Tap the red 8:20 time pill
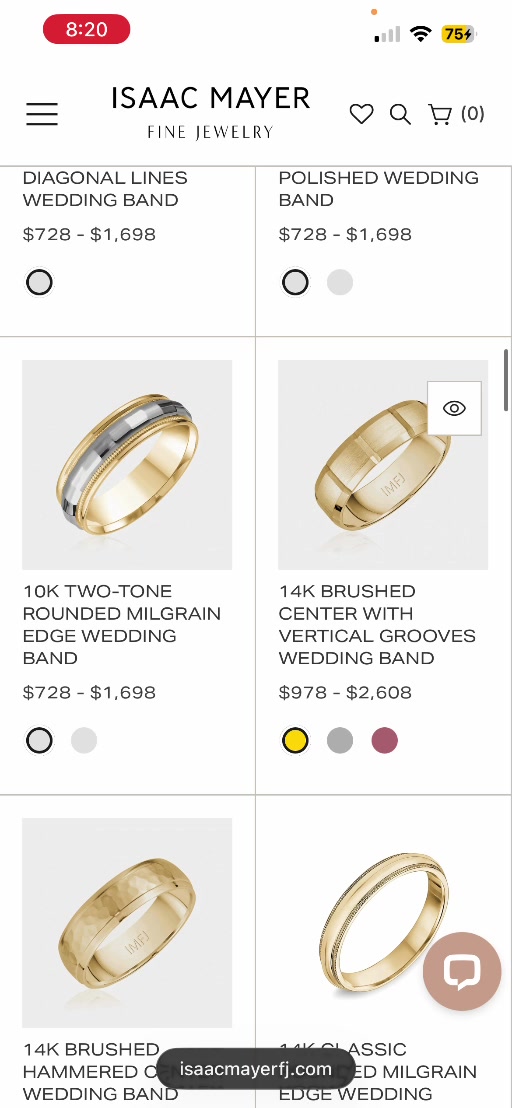 pyautogui.click(x=86, y=30)
